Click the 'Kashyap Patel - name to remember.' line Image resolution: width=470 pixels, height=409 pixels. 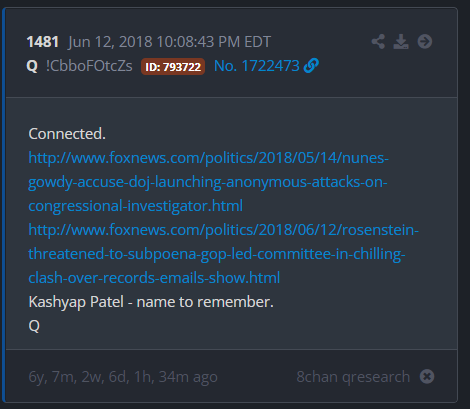pyautogui.click(x=151, y=302)
